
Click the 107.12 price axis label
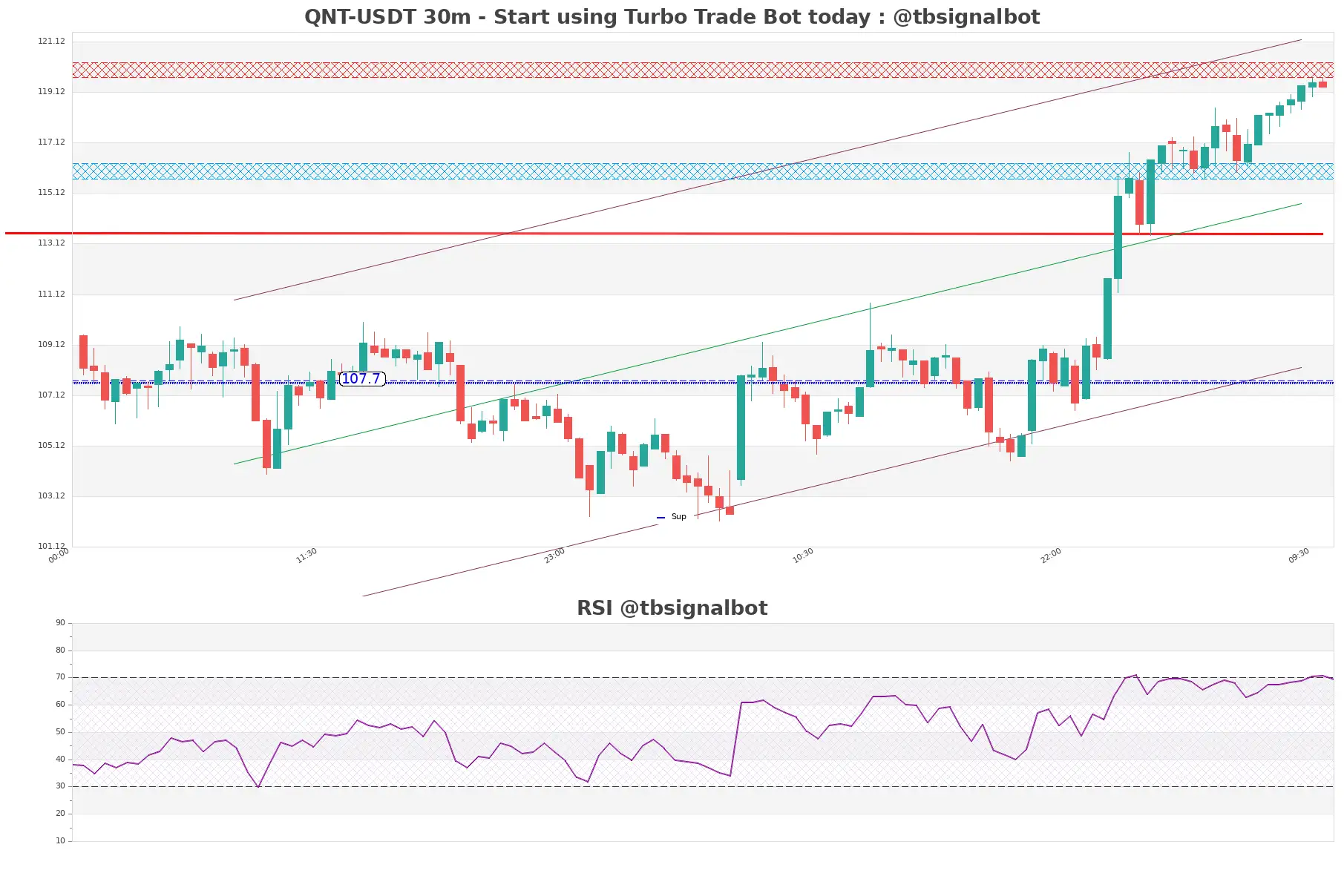[51, 395]
